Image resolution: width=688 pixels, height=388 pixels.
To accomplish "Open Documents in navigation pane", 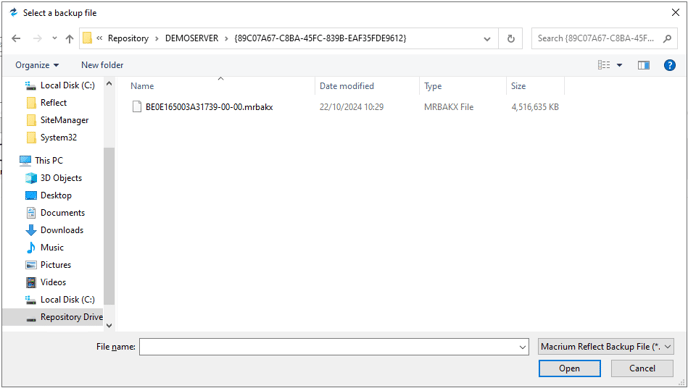I will click(62, 212).
